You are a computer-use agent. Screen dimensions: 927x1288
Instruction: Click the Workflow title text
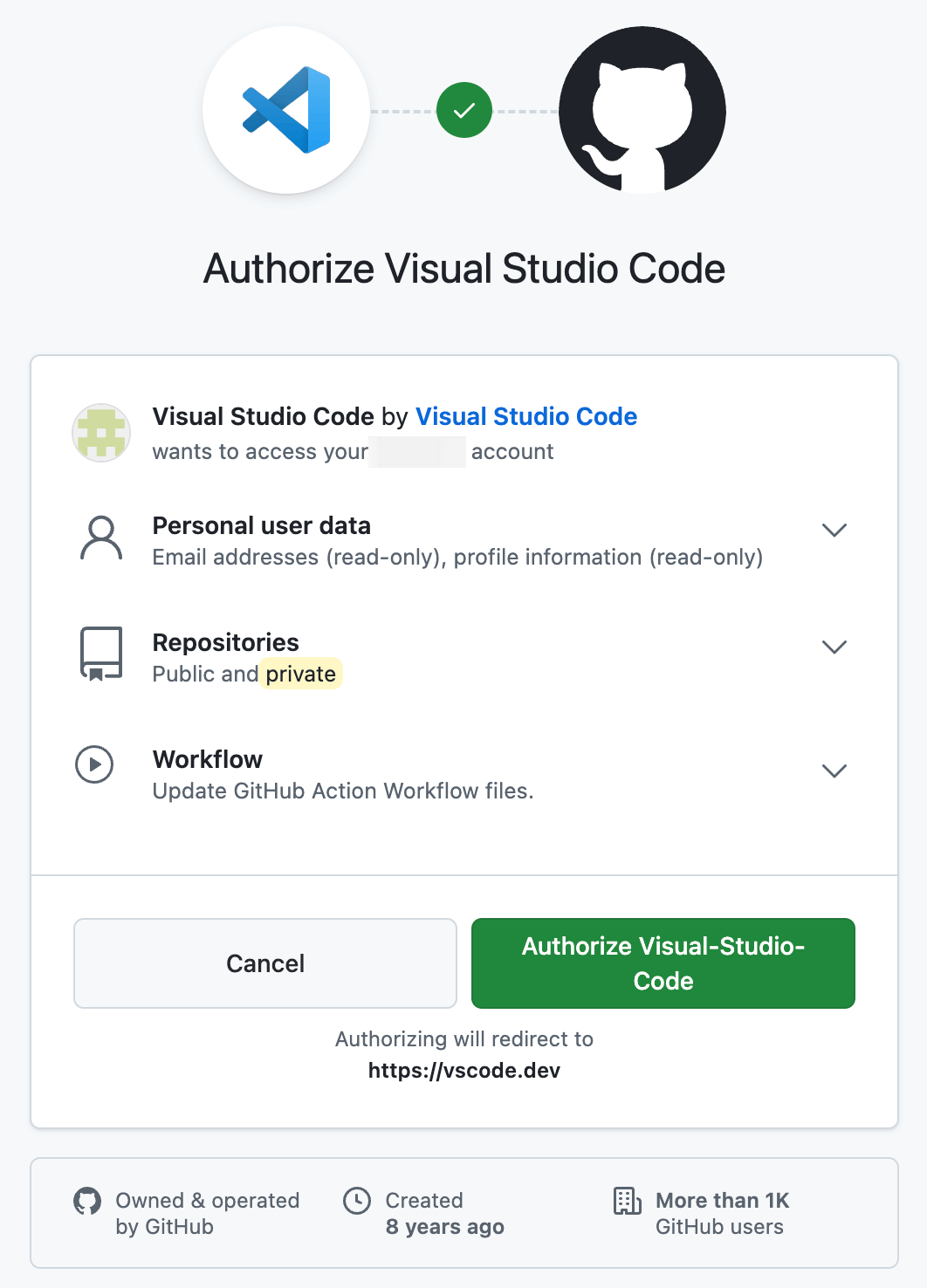pos(208,760)
